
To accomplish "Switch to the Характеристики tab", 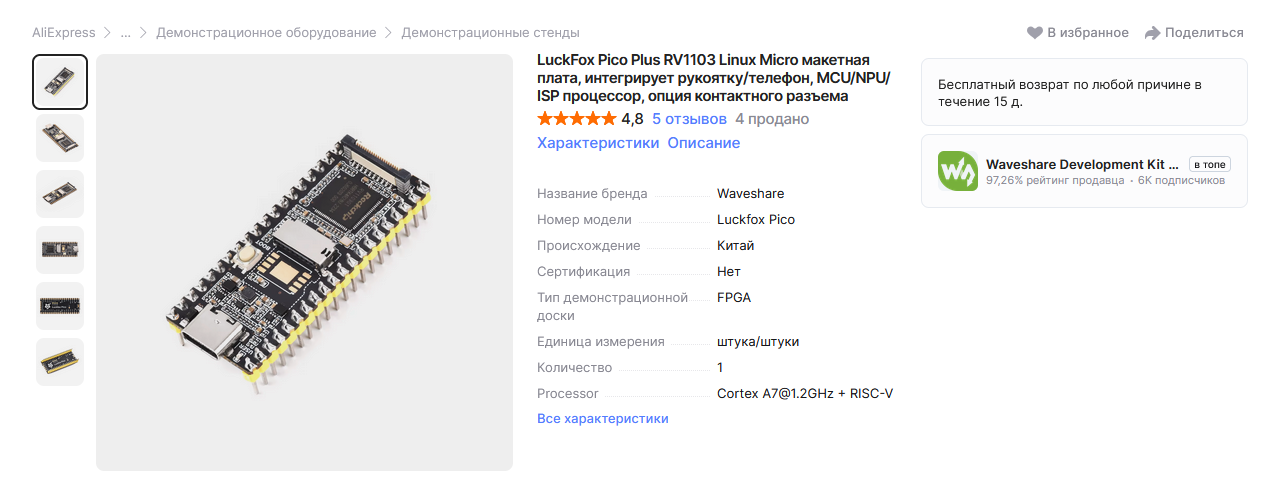I will [x=598, y=143].
